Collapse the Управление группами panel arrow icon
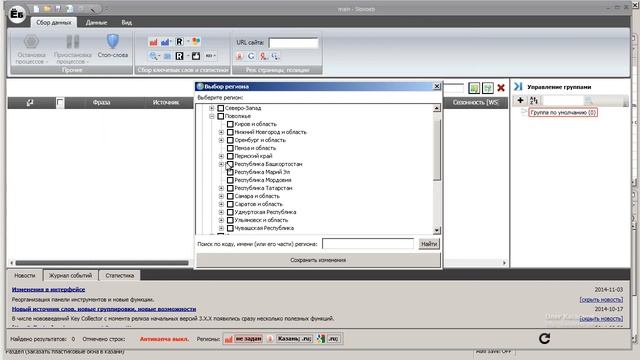The width and height of the screenshot is (640, 360). (x=518, y=87)
